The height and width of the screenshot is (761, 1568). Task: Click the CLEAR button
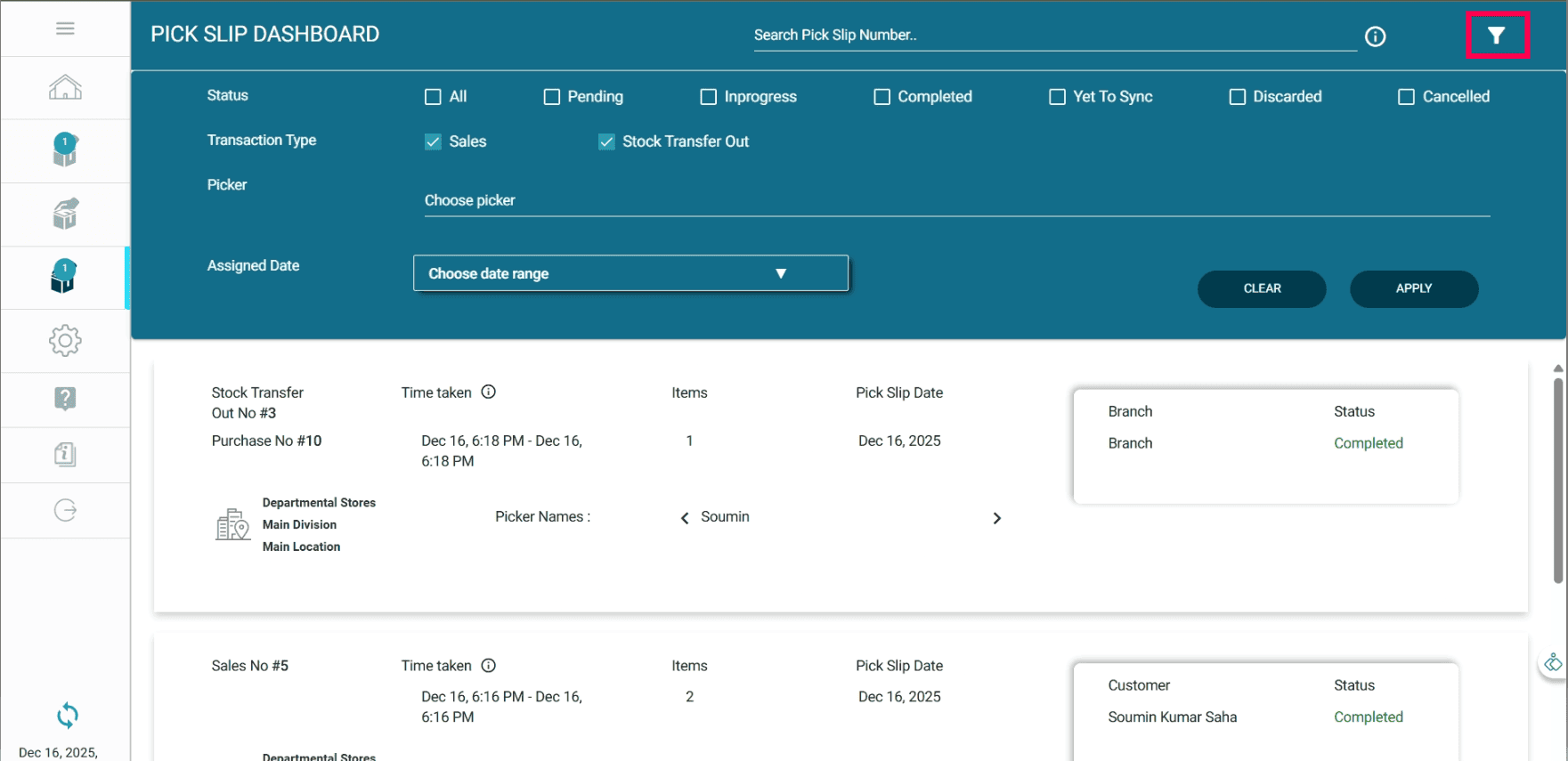tap(1261, 289)
